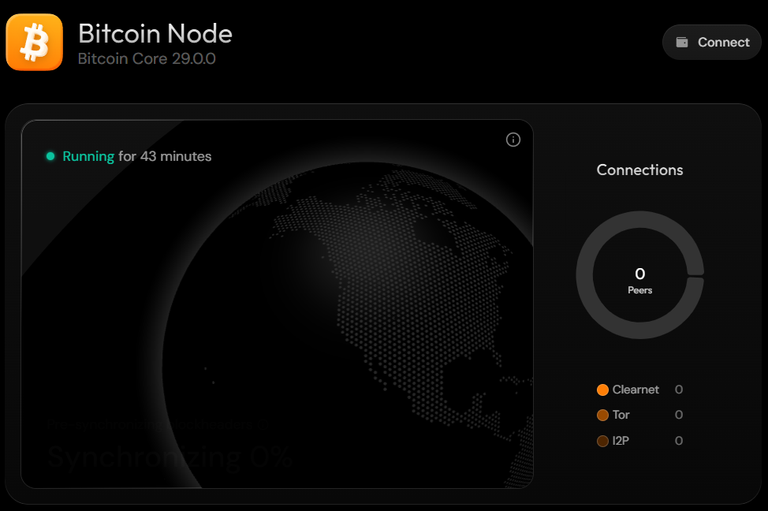This screenshot has width=768, height=511.
Task: Click the 'Clearnet' legend label
Action: 636,389
